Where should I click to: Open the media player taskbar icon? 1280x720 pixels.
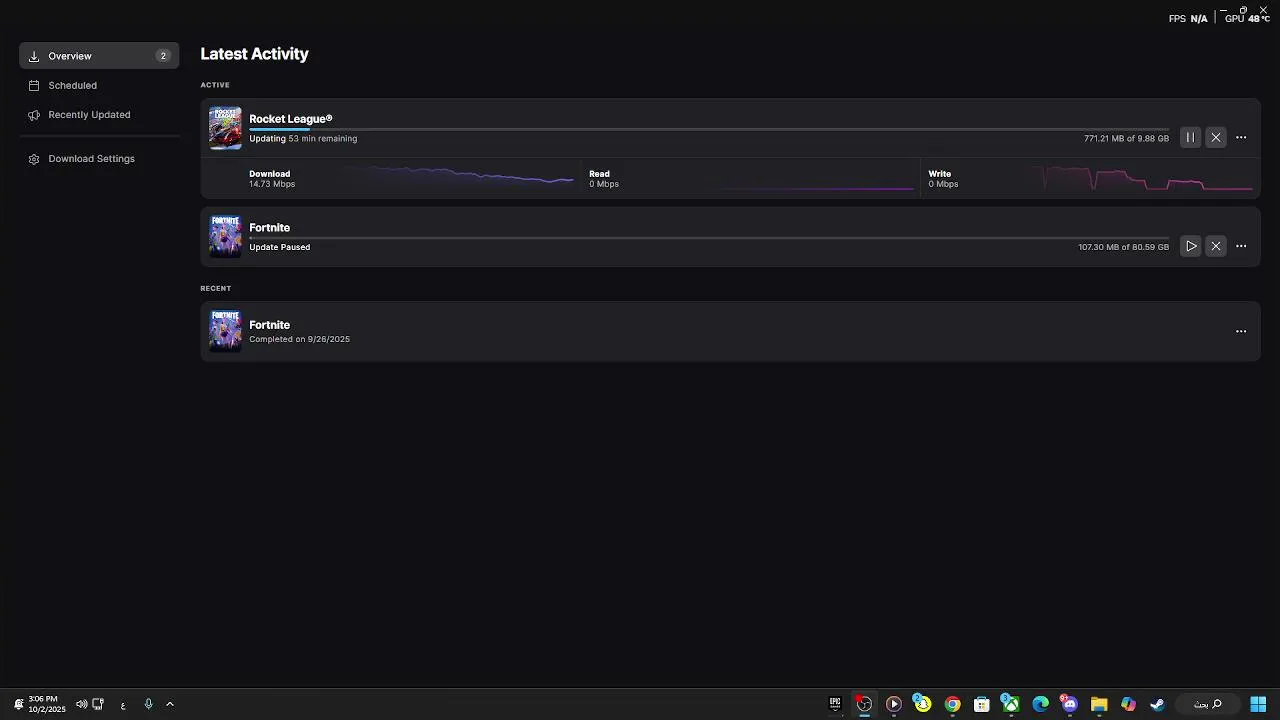coord(894,704)
